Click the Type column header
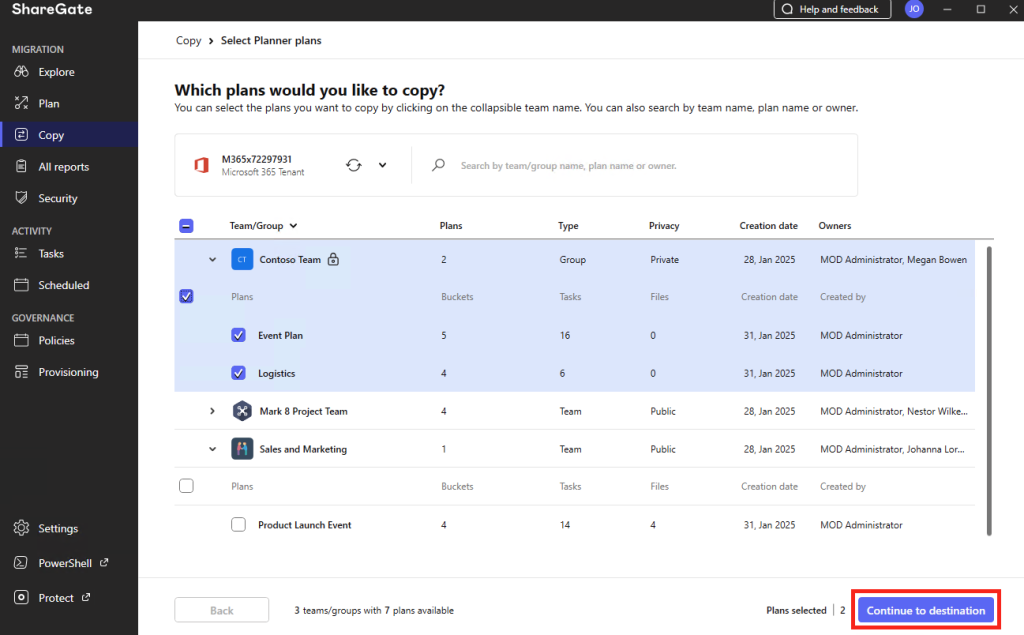 [568, 225]
